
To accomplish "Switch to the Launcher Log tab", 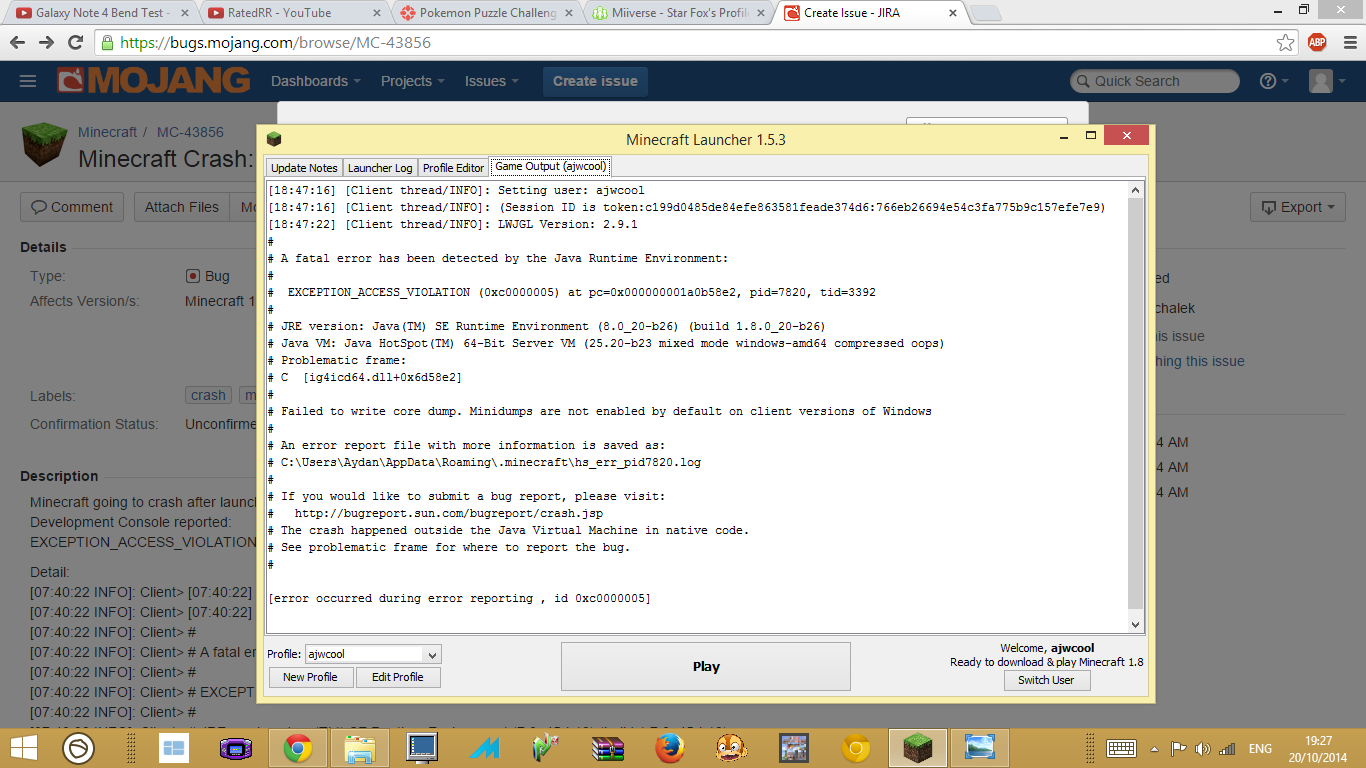I will coord(380,168).
